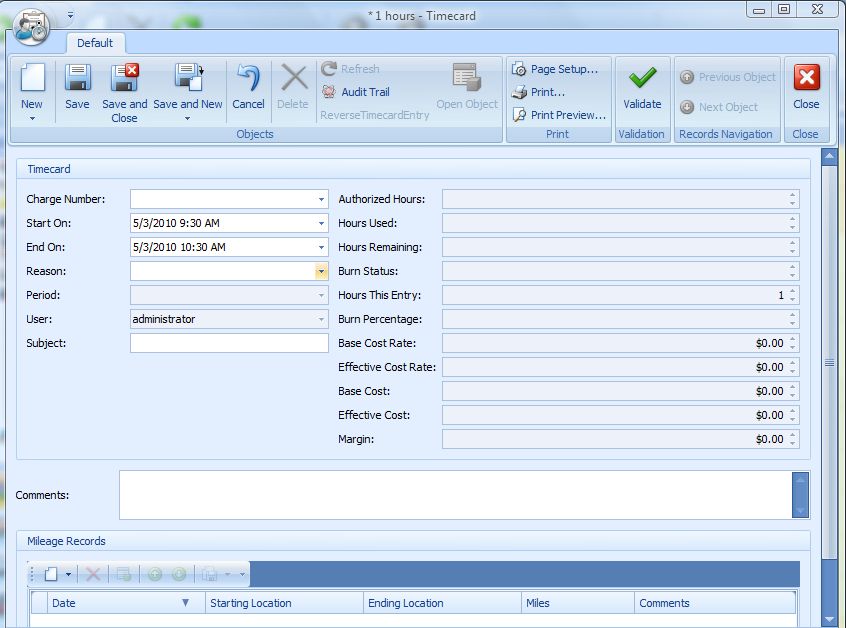Click the Refresh icon
The image size is (846, 628).
coord(329,69)
